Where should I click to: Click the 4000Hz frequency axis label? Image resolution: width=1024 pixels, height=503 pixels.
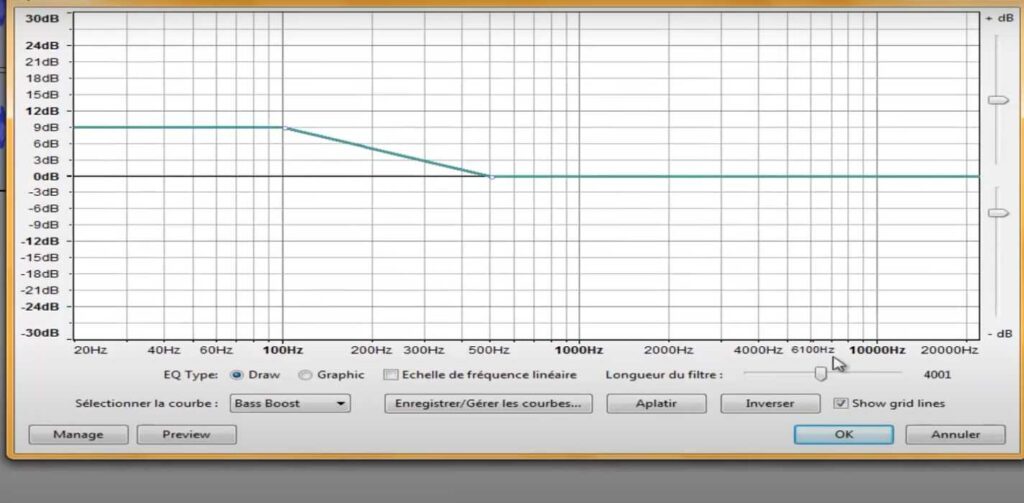coord(758,351)
